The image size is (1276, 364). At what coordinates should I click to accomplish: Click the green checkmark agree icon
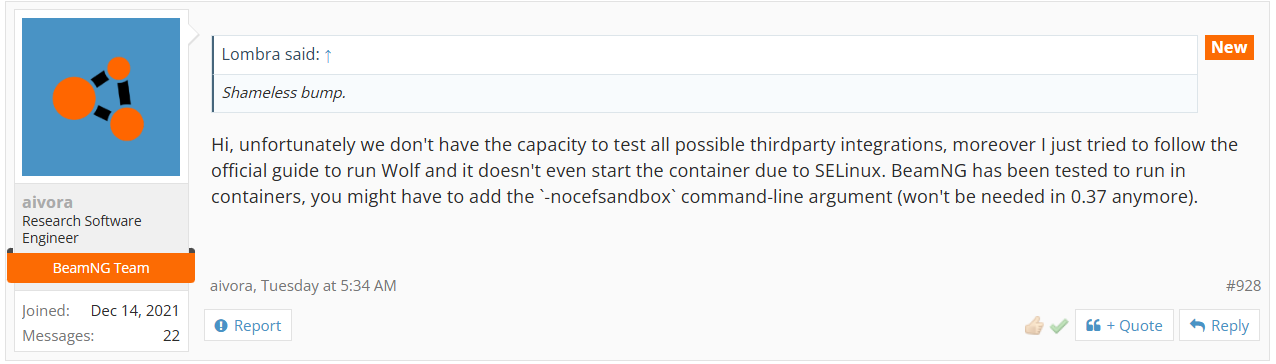point(1059,326)
